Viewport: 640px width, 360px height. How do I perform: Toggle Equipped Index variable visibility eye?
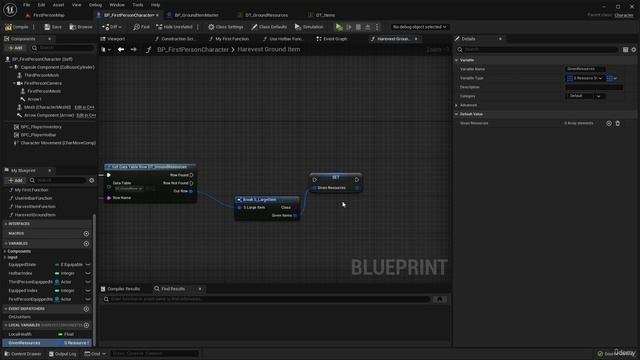(88, 291)
